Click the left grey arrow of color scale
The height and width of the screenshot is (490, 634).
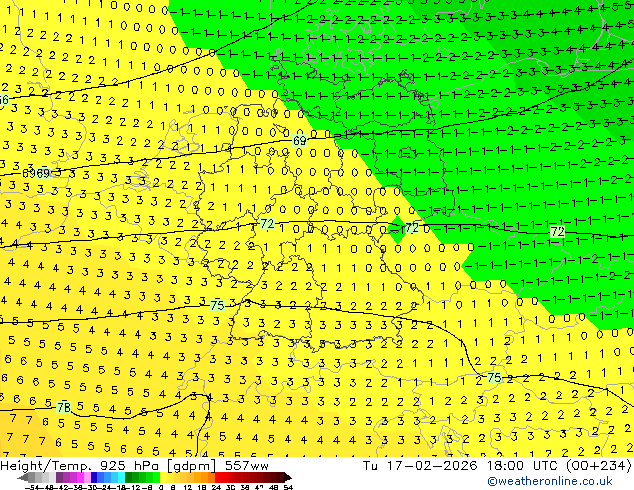point(23,477)
